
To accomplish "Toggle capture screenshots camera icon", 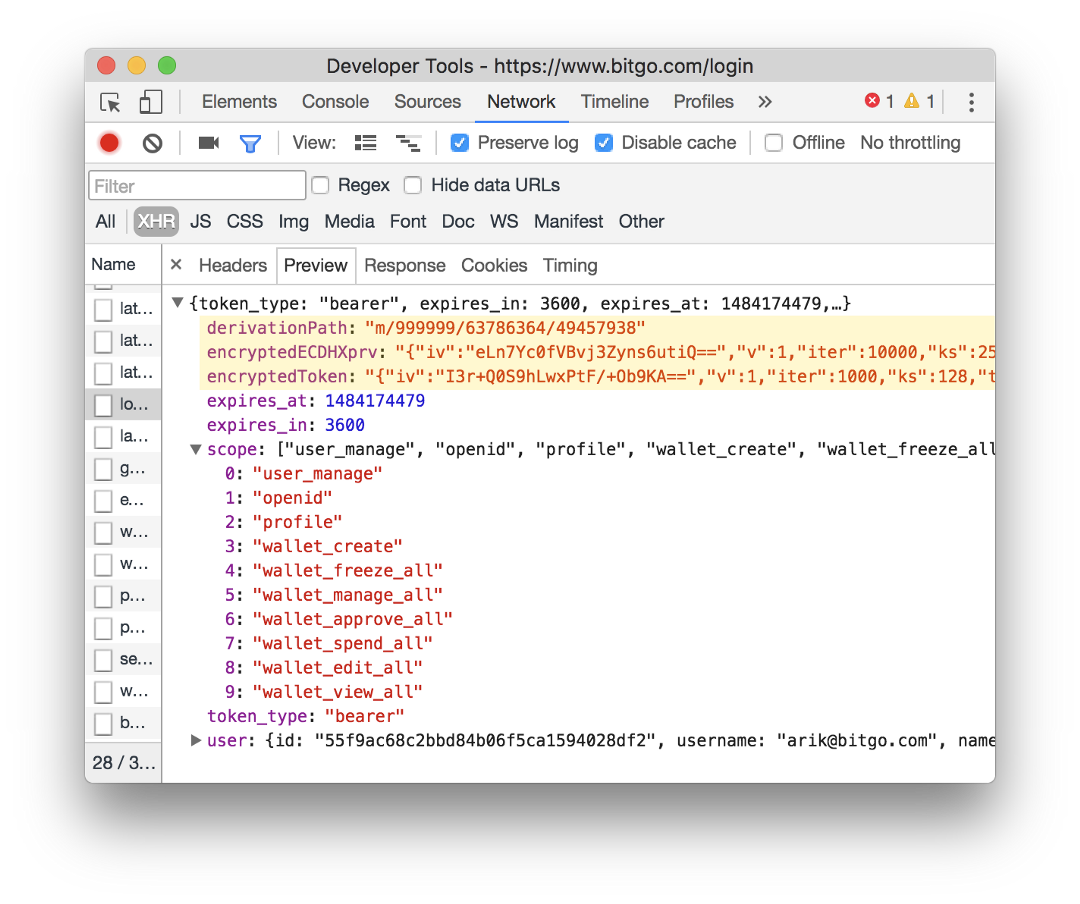I will [208, 143].
